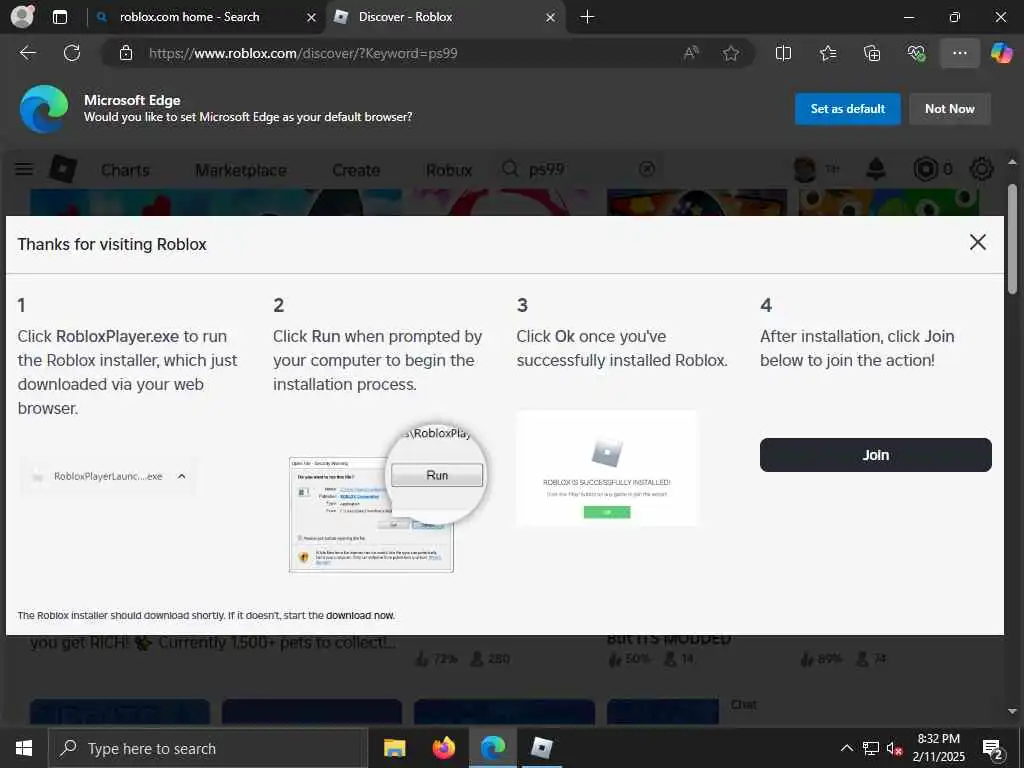Open the Windows notification center
The image size is (1024, 768).
tap(993, 748)
